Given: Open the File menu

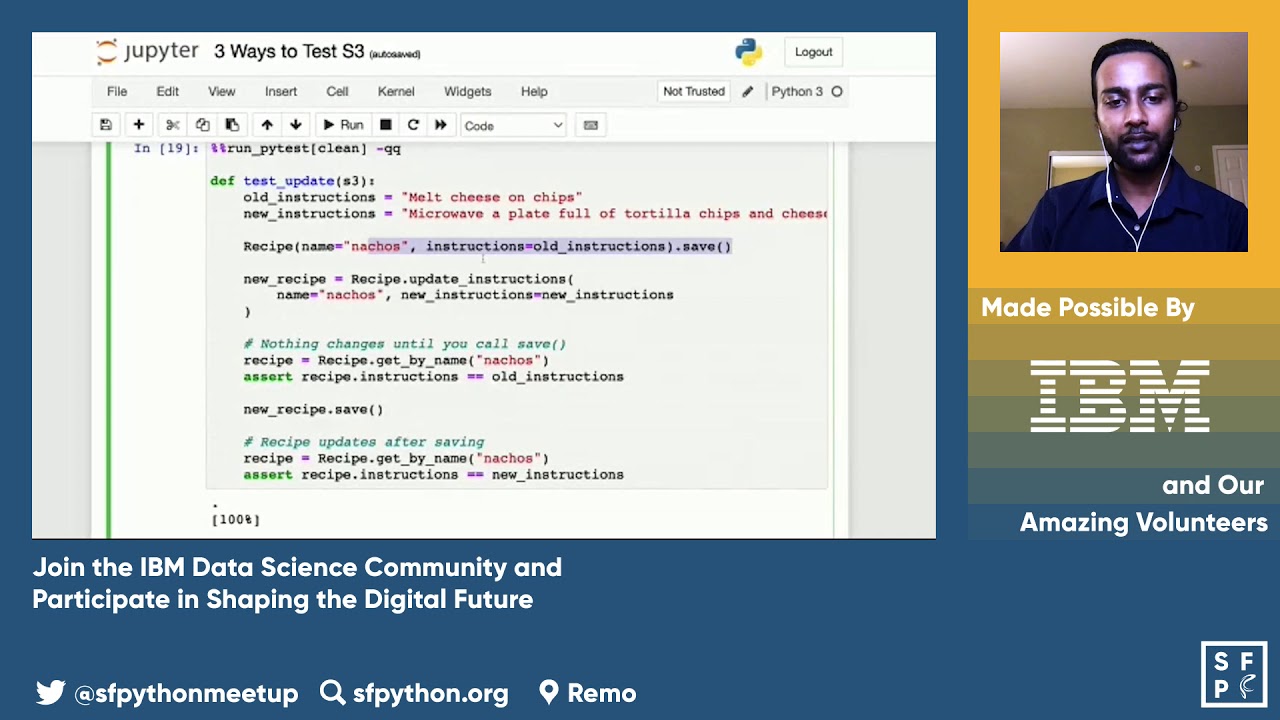Looking at the screenshot, I should pos(117,91).
